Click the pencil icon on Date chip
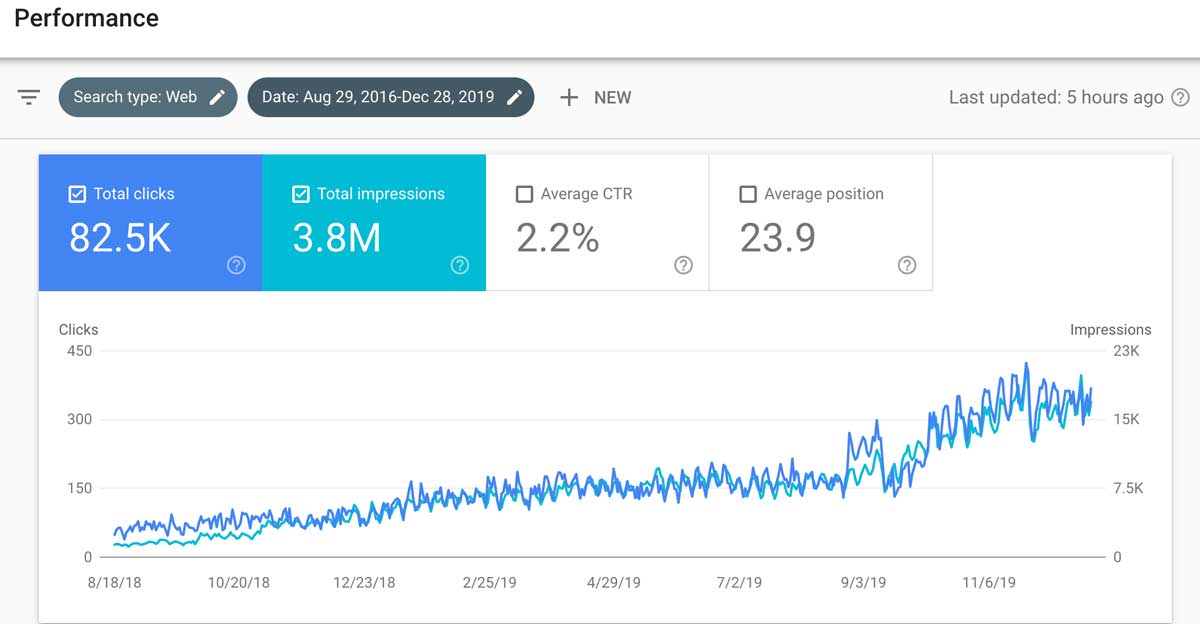 click(x=514, y=97)
